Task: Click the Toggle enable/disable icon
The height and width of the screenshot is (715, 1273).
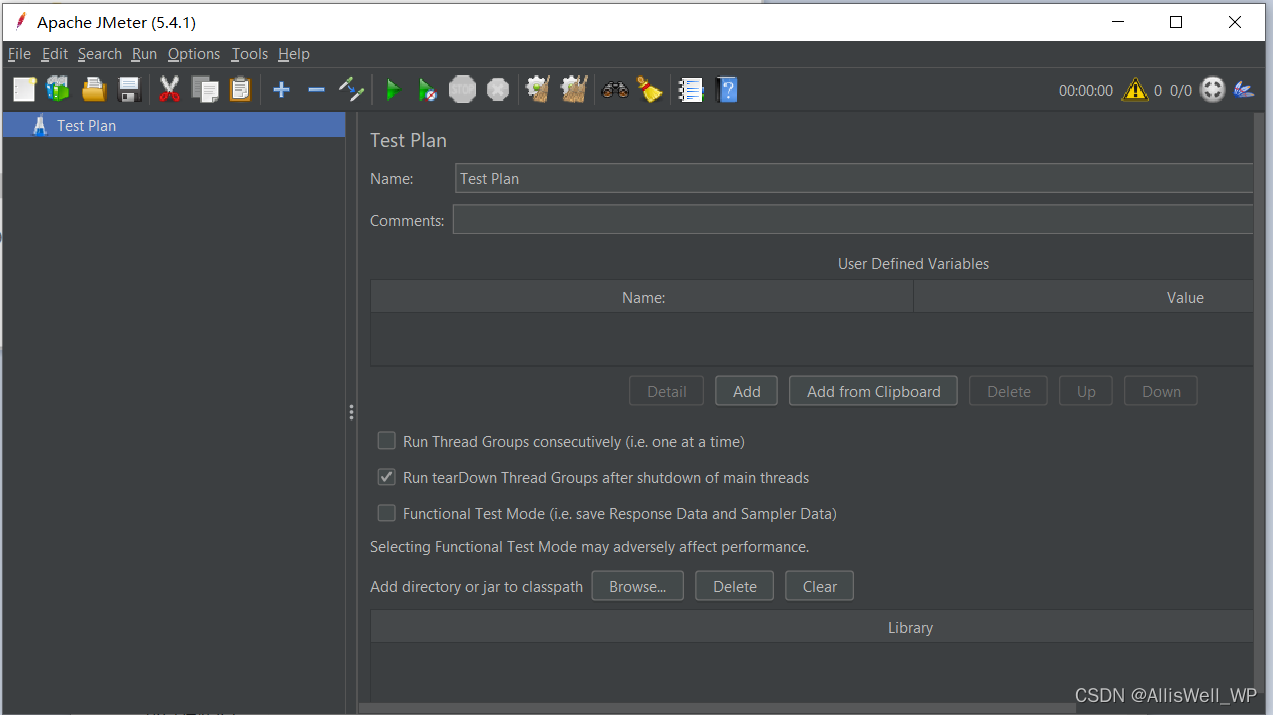Action: click(351, 90)
